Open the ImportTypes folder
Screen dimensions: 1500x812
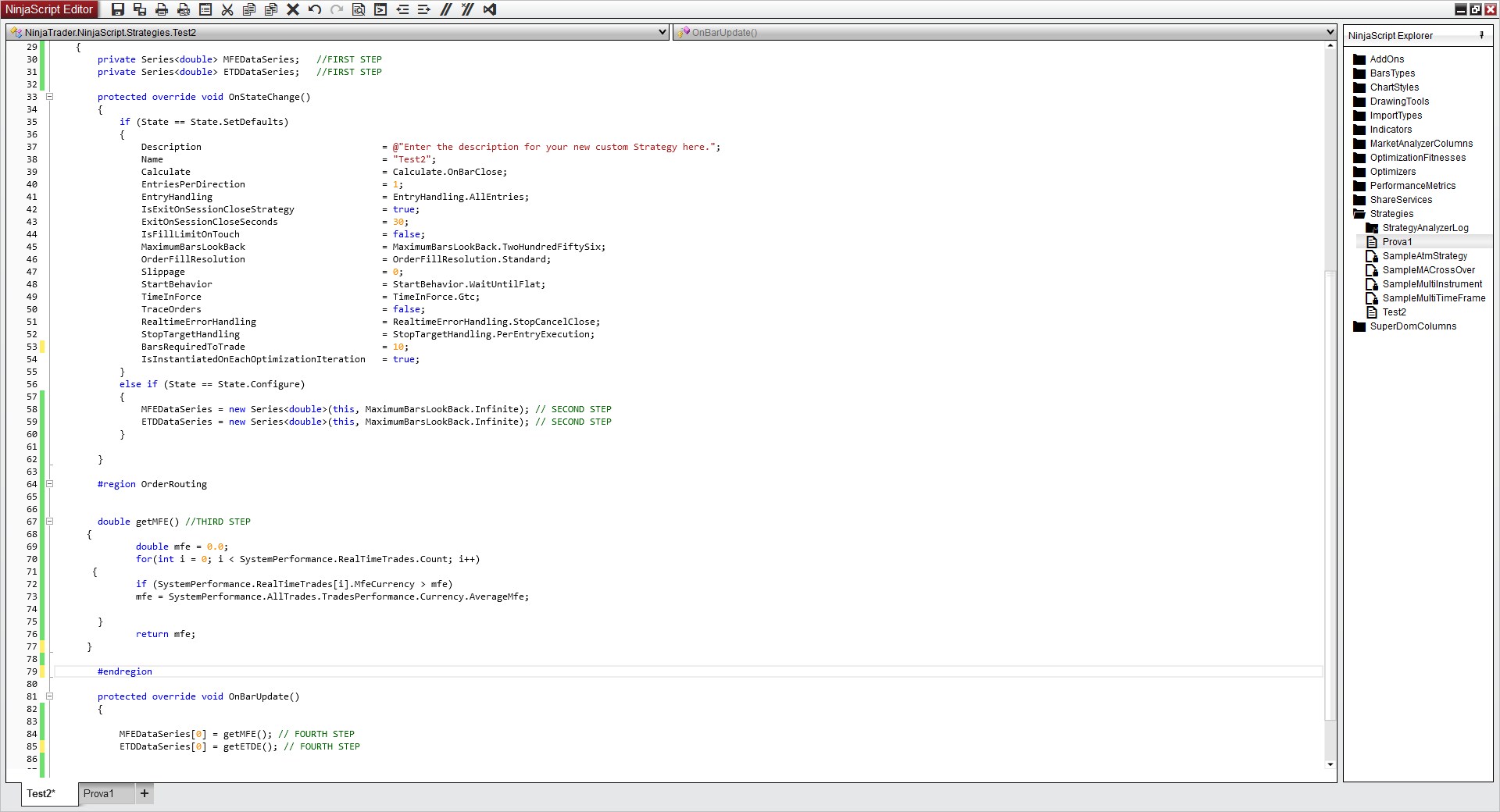pyautogui.click(x=1396, y=116)
